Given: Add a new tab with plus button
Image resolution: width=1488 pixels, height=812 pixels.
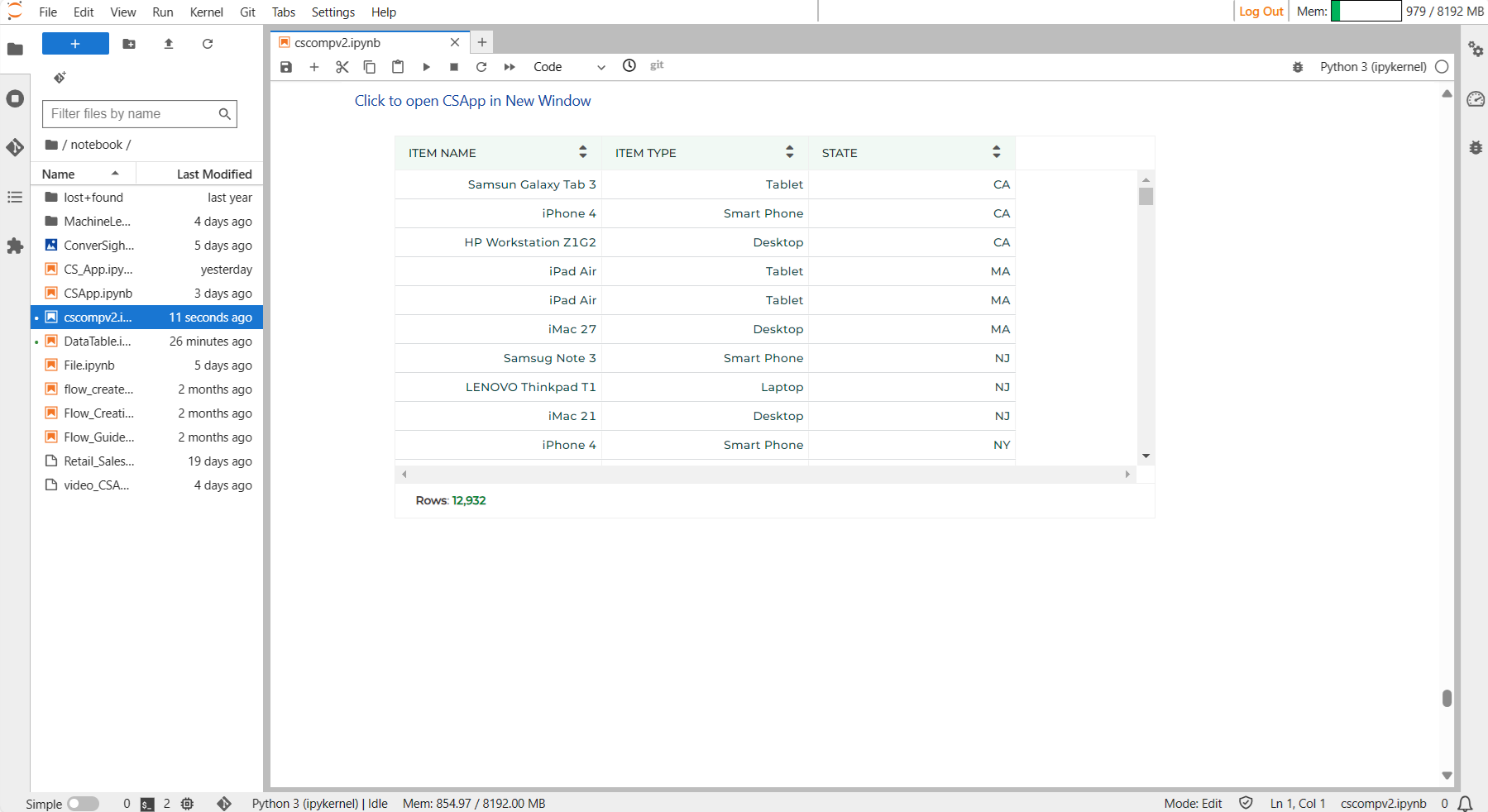Looking at the screenshot, I should point(482,42).
